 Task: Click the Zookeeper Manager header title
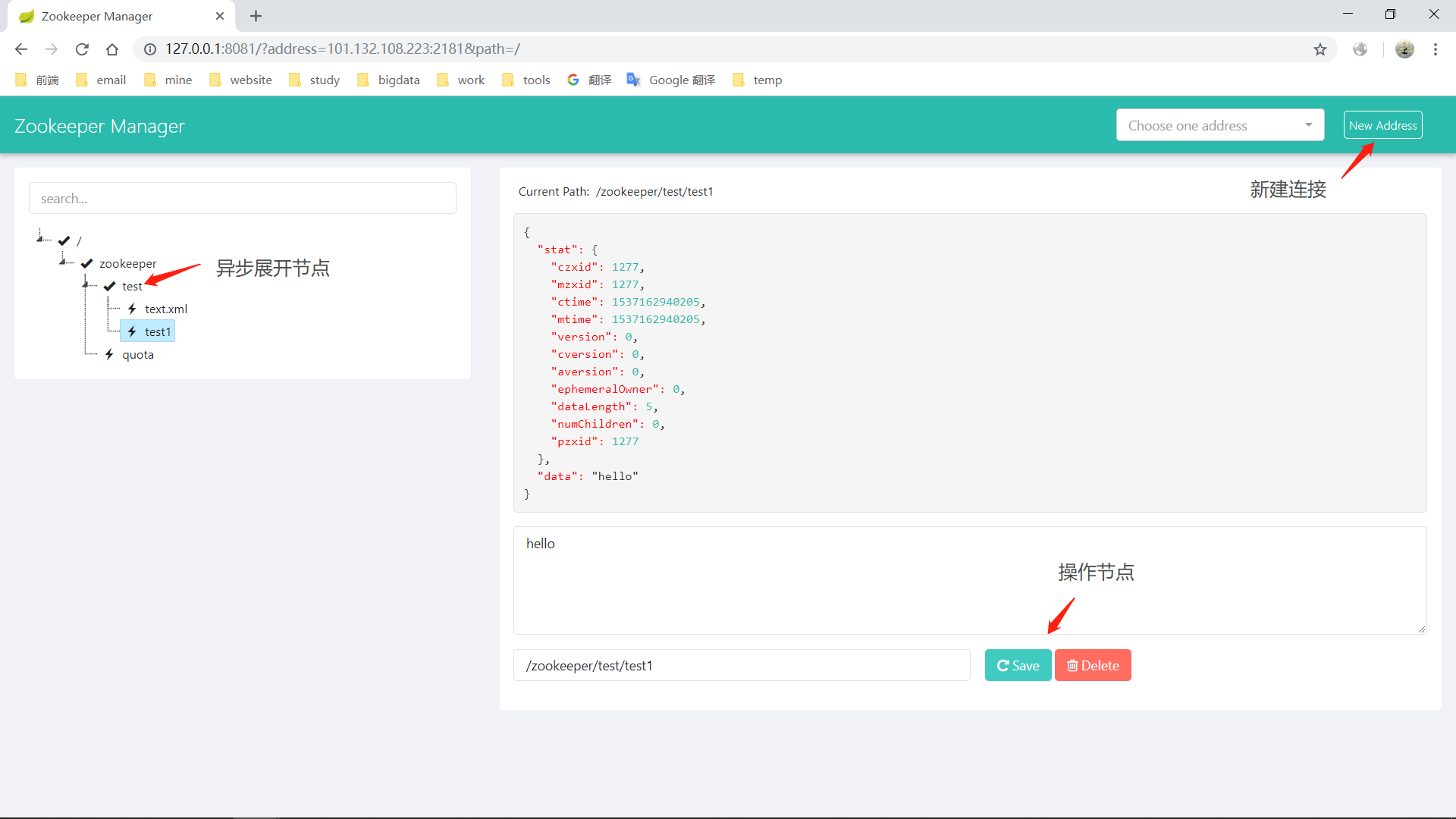coord(99,126)
